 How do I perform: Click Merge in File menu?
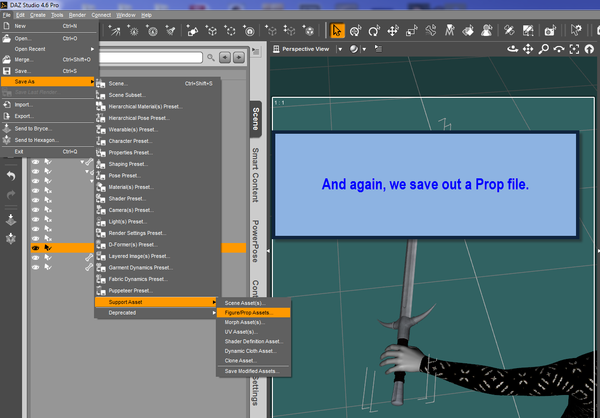click(x=48, y=60)
